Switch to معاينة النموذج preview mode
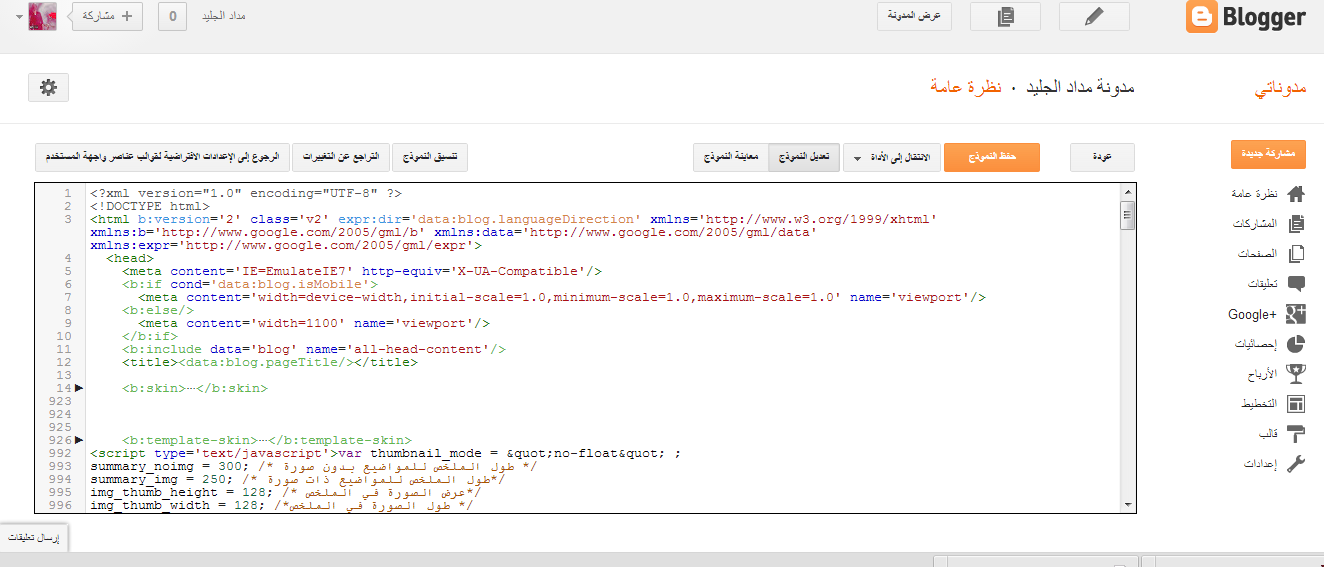The image size is (1324, 567). pyautogui.click(x=730, y=158)
